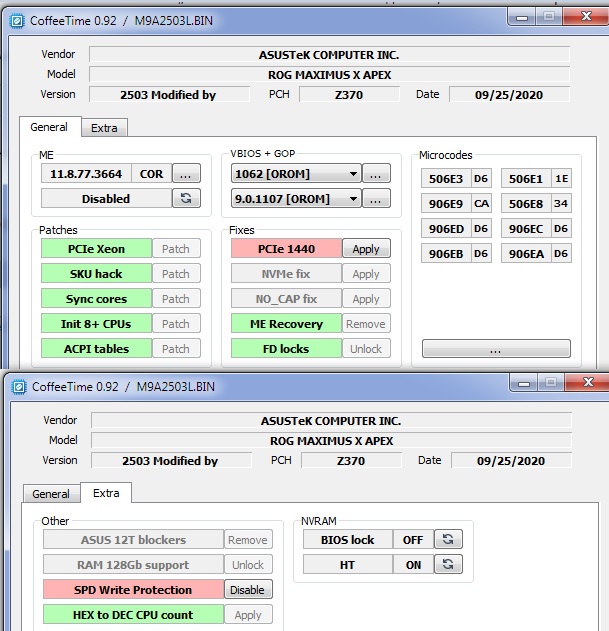Click the ME Recovery status label
The width and height of the screenshot is (609, 631).
[287, 324]
